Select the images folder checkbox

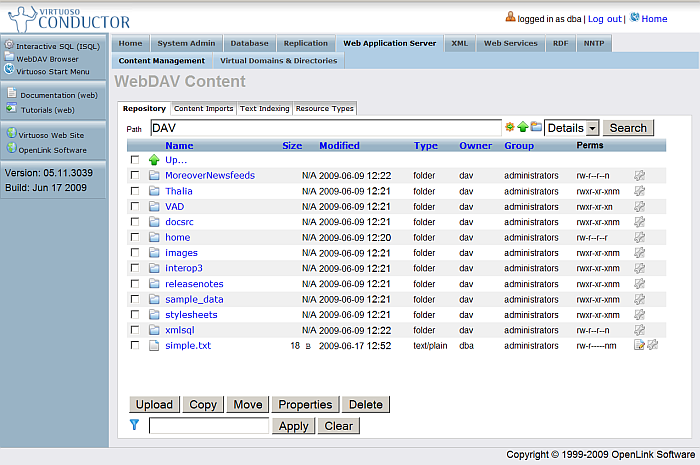[135, 253]
